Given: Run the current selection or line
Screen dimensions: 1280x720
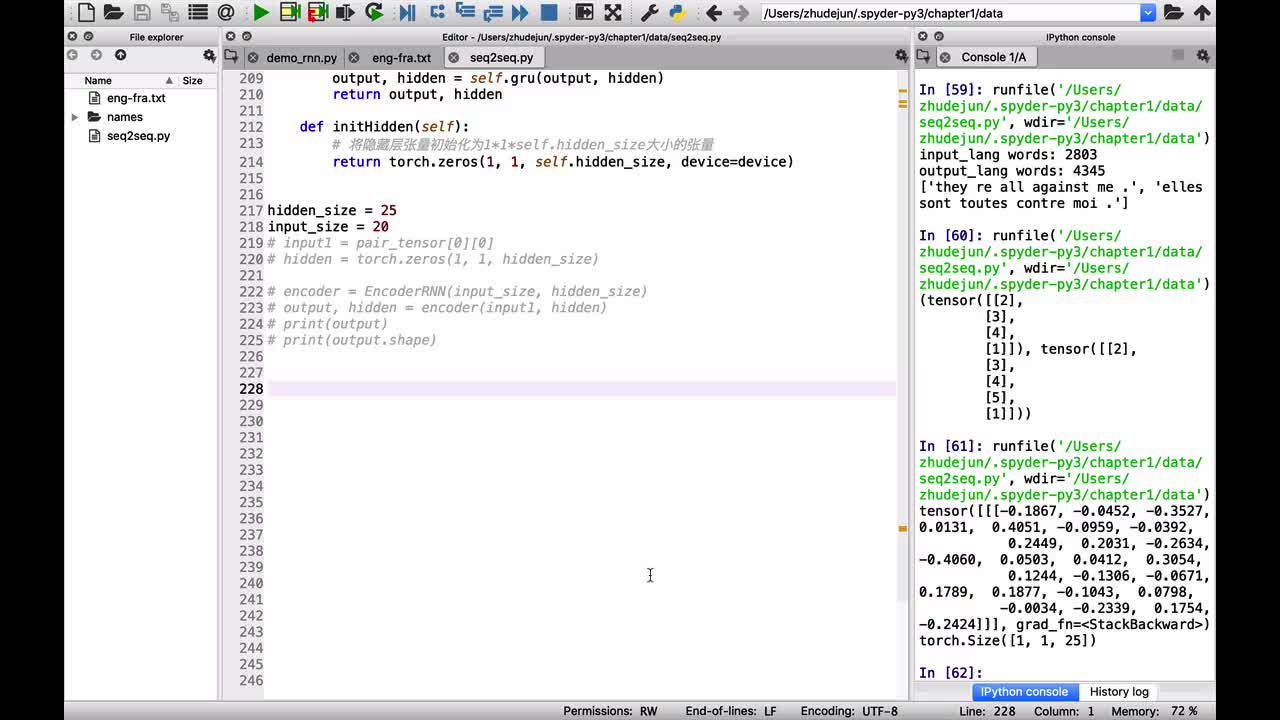Looking at the screenshot, I should pos(346,13).
